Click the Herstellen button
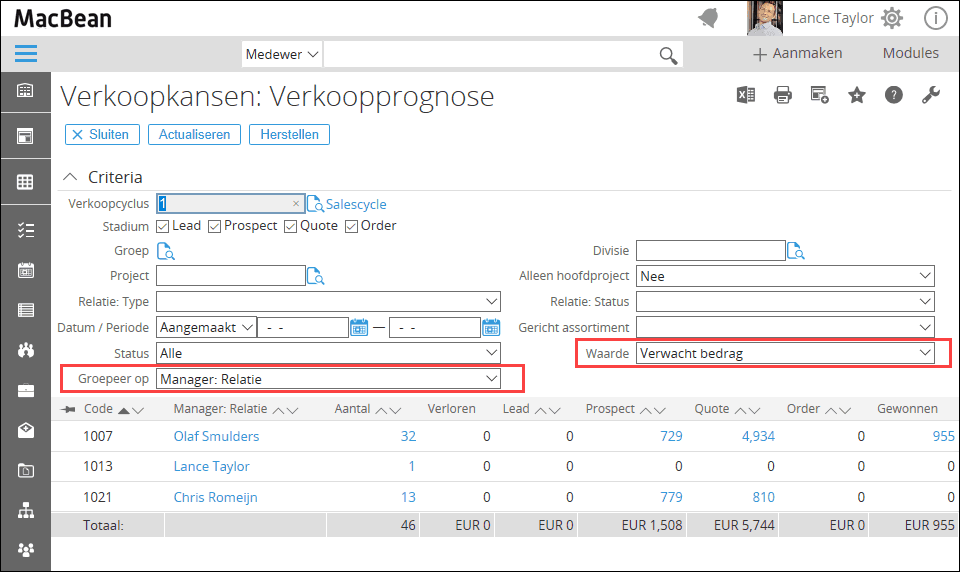Viewport: 960px width, 572px height. tap(289, 134)
